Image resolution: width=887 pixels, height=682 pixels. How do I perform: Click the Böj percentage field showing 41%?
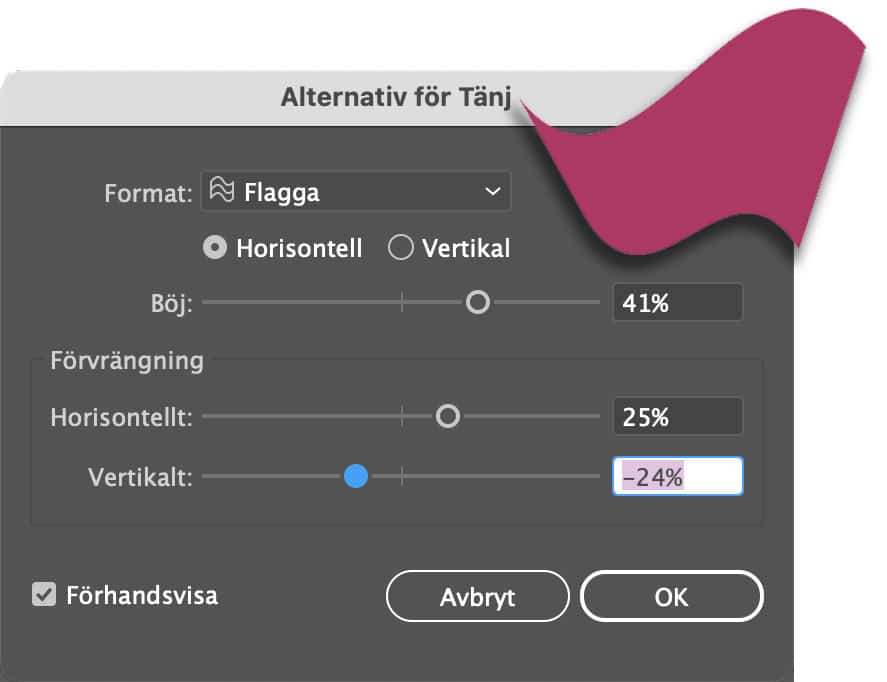[677, 303]
